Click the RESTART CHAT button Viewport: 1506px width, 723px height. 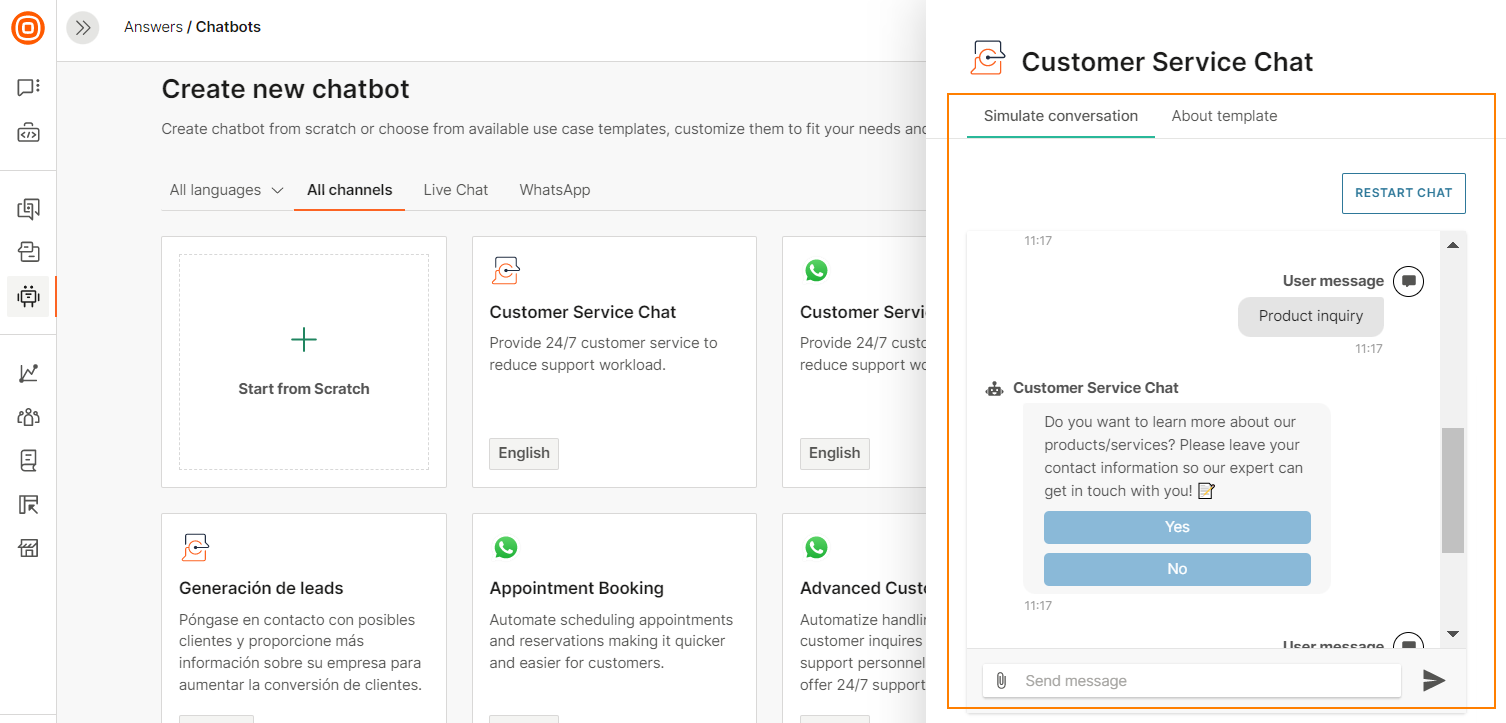pos(1403,193)
